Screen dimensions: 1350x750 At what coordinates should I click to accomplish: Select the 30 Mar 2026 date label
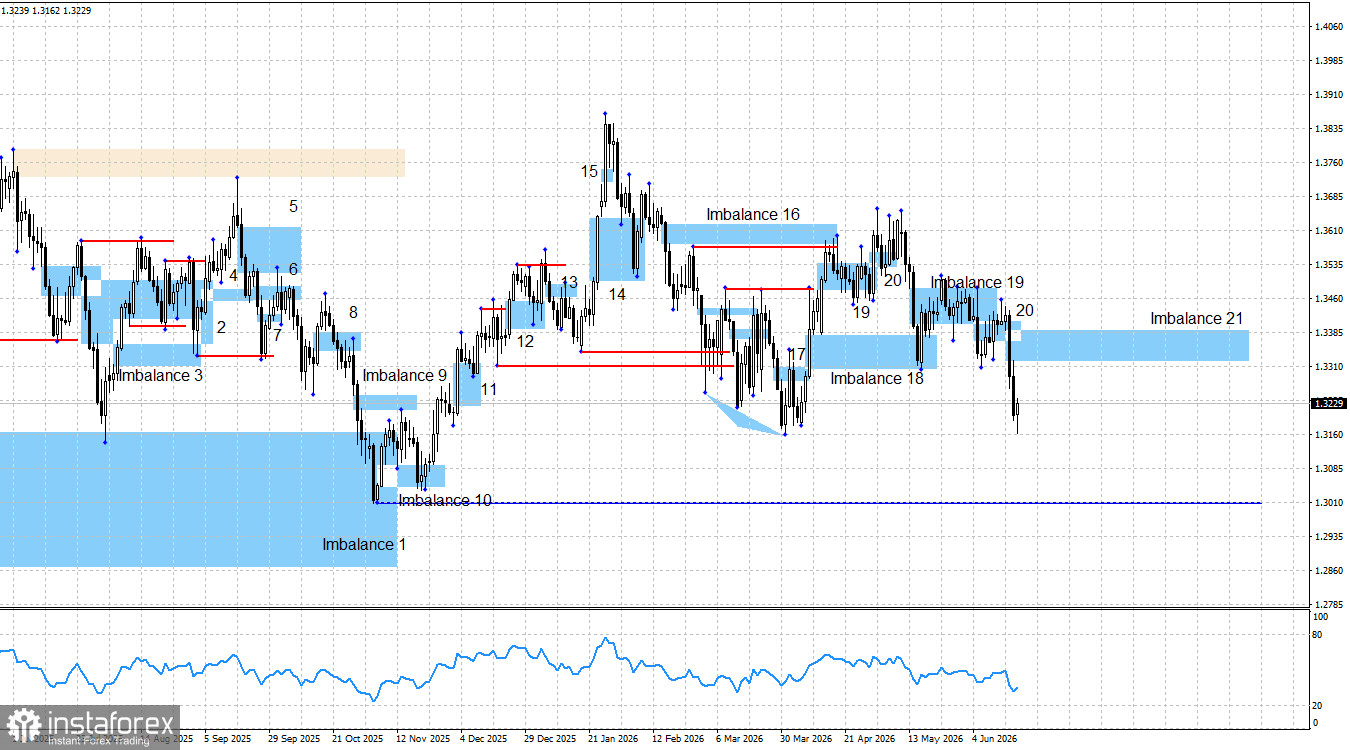click(806, 739)
